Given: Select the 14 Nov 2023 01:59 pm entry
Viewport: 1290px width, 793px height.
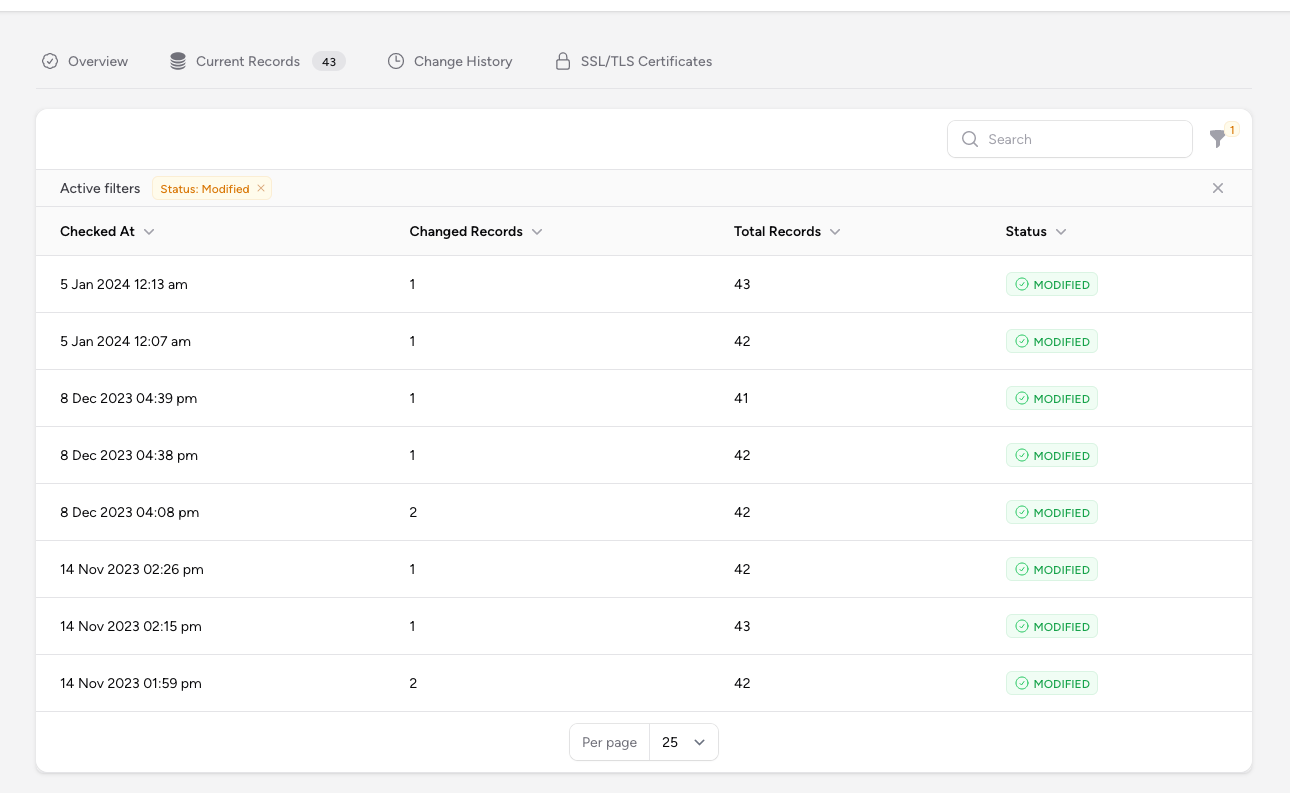Looking at the screenshot, I should (x=131, y=683).
